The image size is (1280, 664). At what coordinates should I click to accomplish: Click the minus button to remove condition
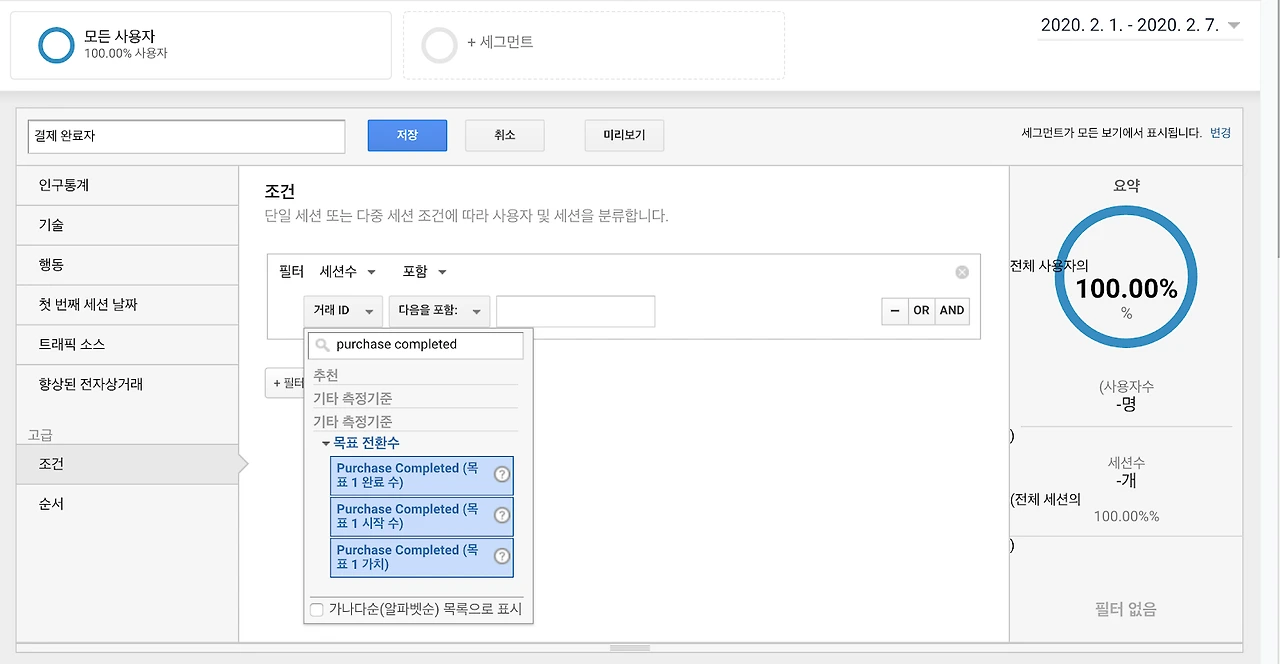[x=895, y=311]
